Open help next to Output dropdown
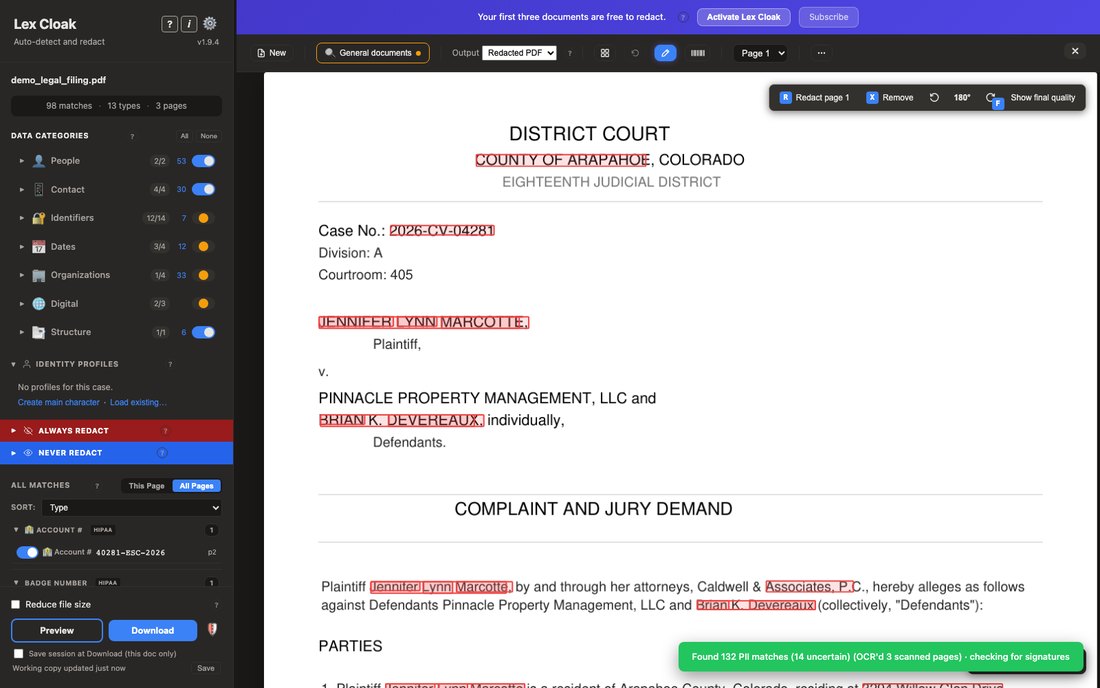The width and height of the screenshot is (1100, 688). [x=570, y=53]
